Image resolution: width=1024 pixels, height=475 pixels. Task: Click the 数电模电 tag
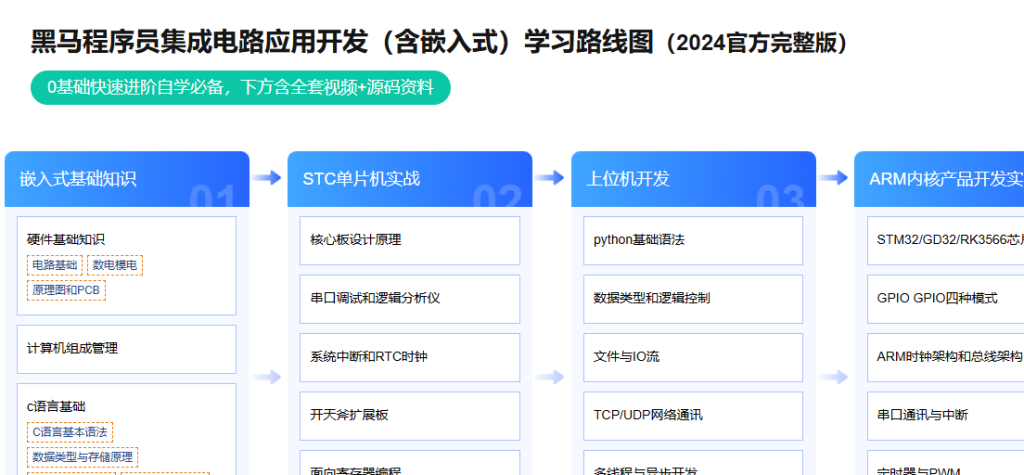tap(114, 265)
